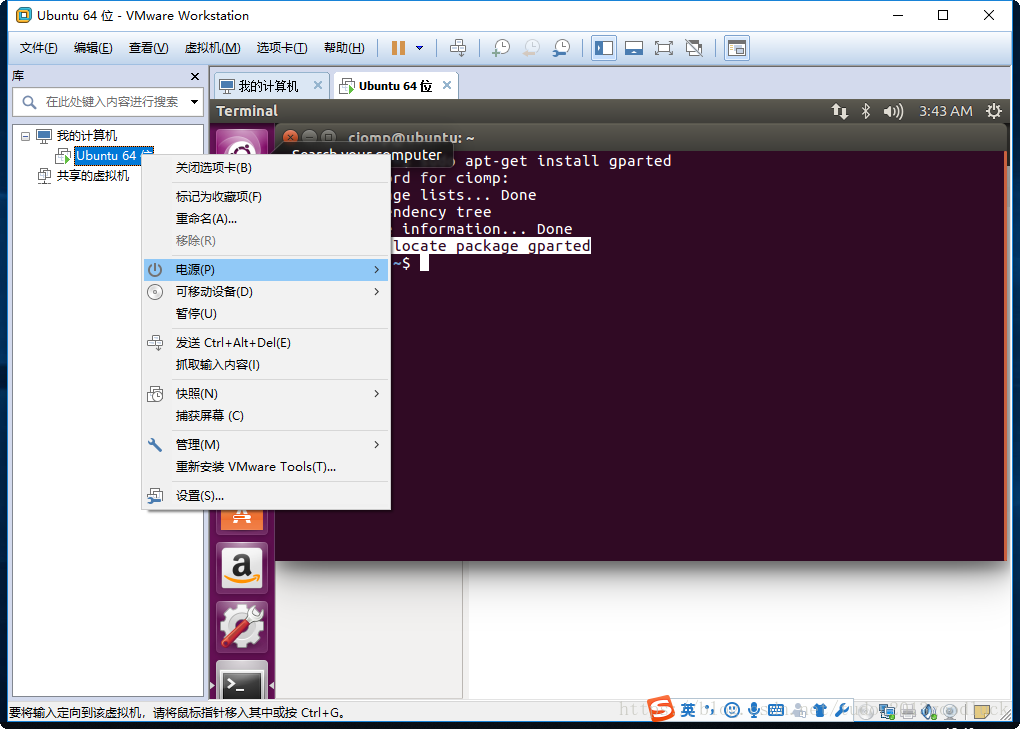Open the Ubuntu system gear menu
Viewport: 1020px width, 729px height.
(993, 111)
